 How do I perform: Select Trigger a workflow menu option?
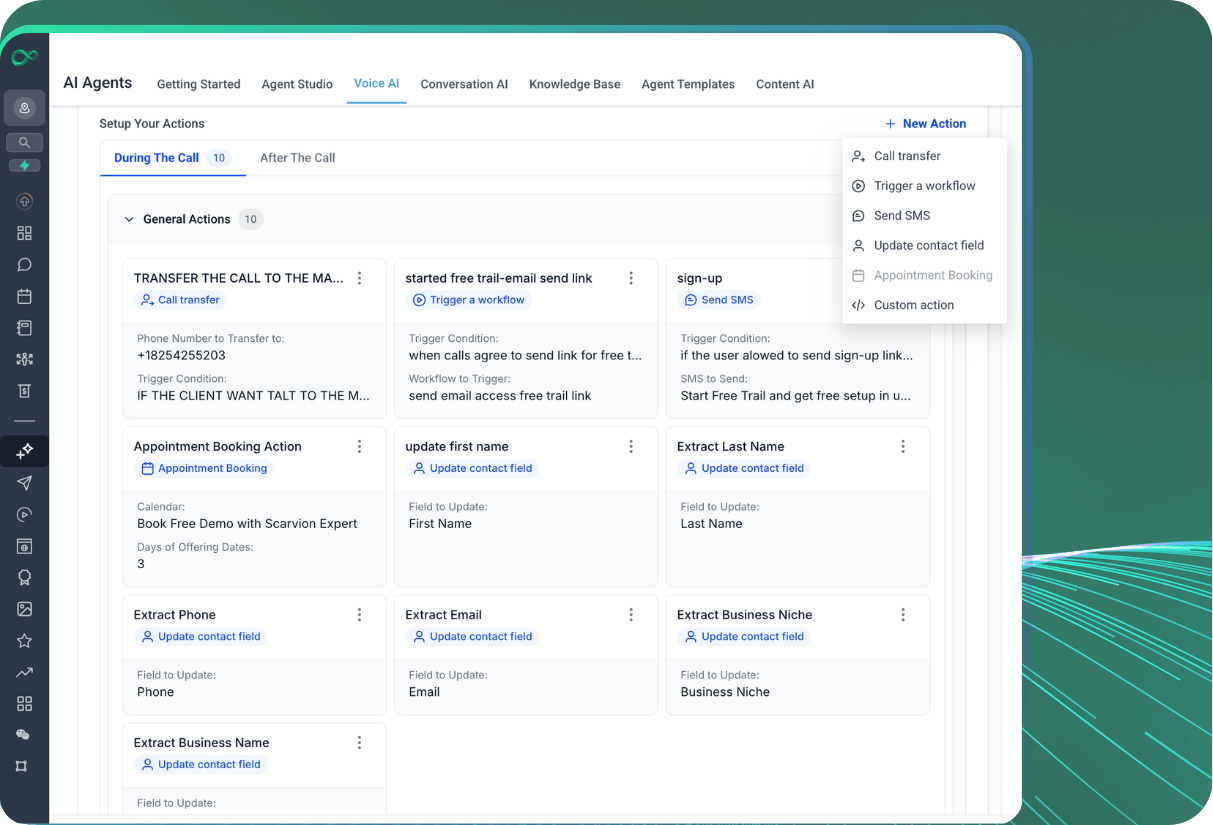pyautogui.click(x=925, y=186)
